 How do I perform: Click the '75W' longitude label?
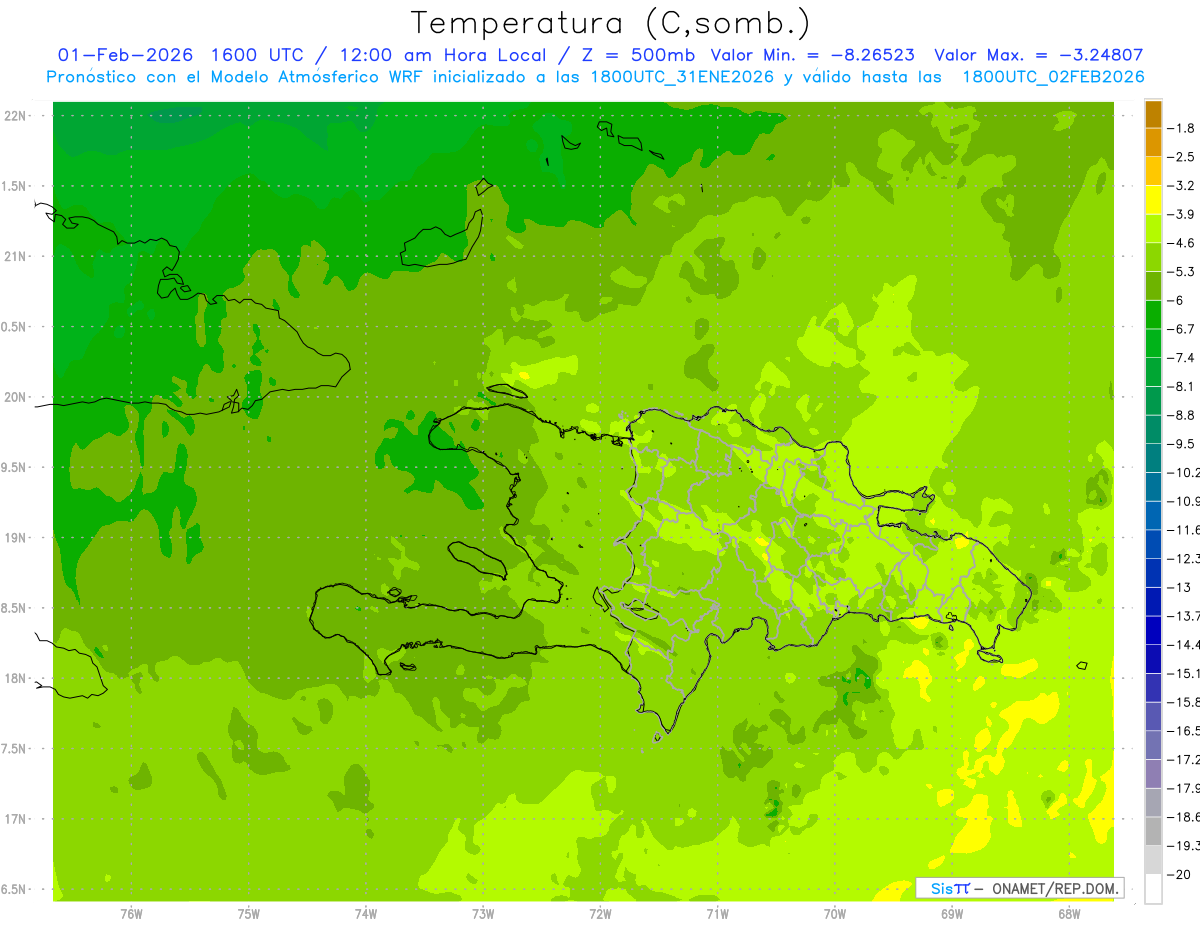tap(249, 914)
